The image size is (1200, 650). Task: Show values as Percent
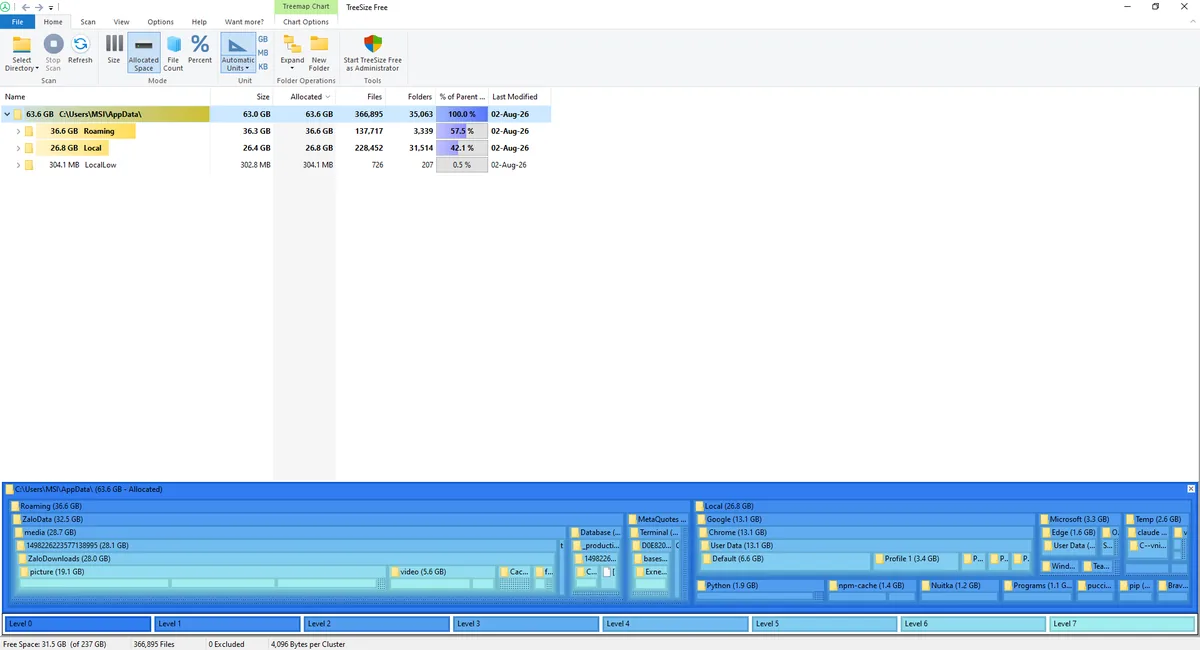[200, 49]
